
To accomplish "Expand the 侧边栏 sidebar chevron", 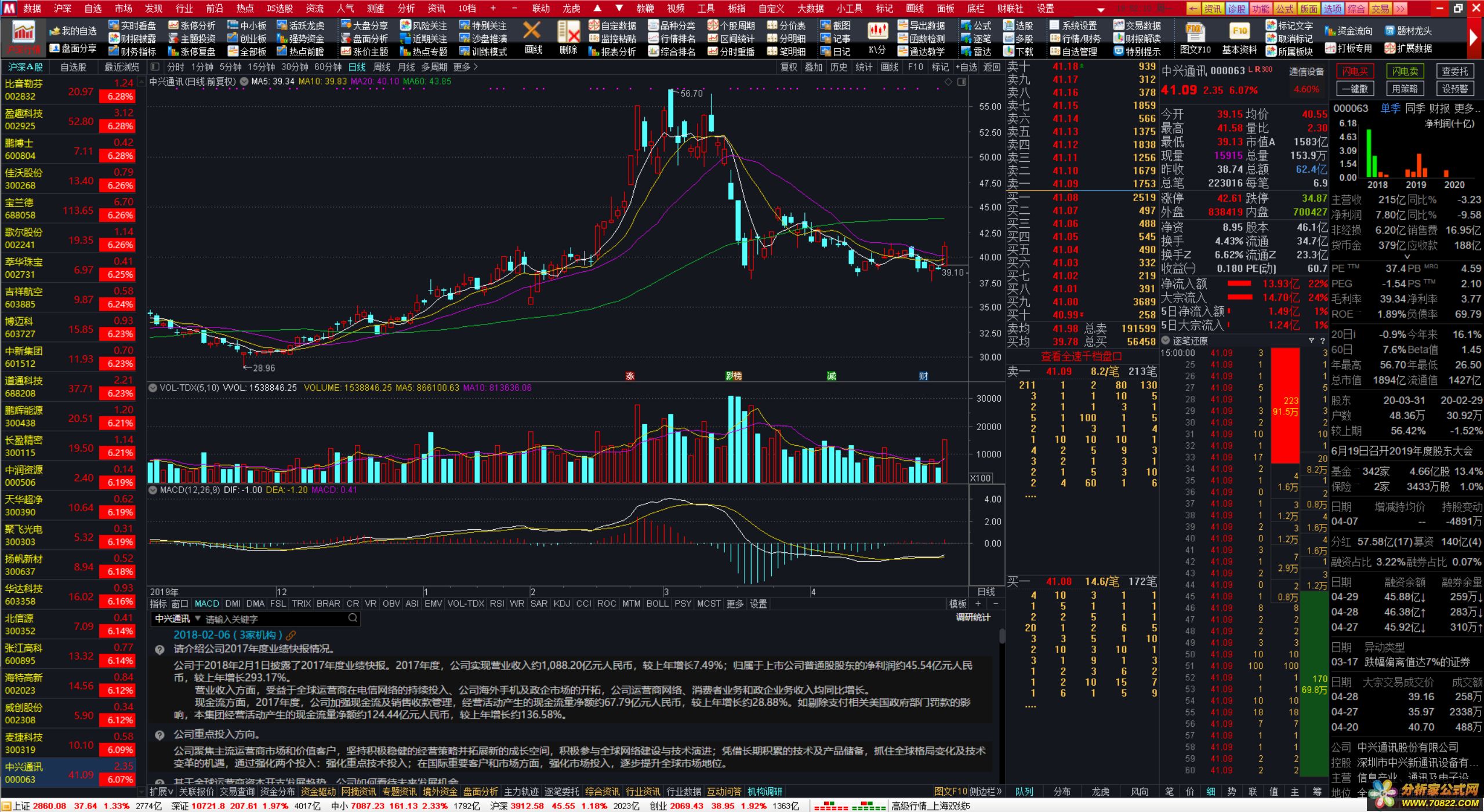I will [985, 791].
